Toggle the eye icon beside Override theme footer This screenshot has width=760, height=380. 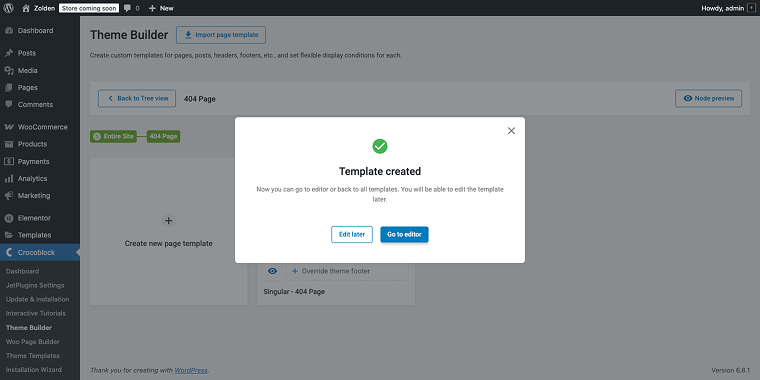pos(272,271)
